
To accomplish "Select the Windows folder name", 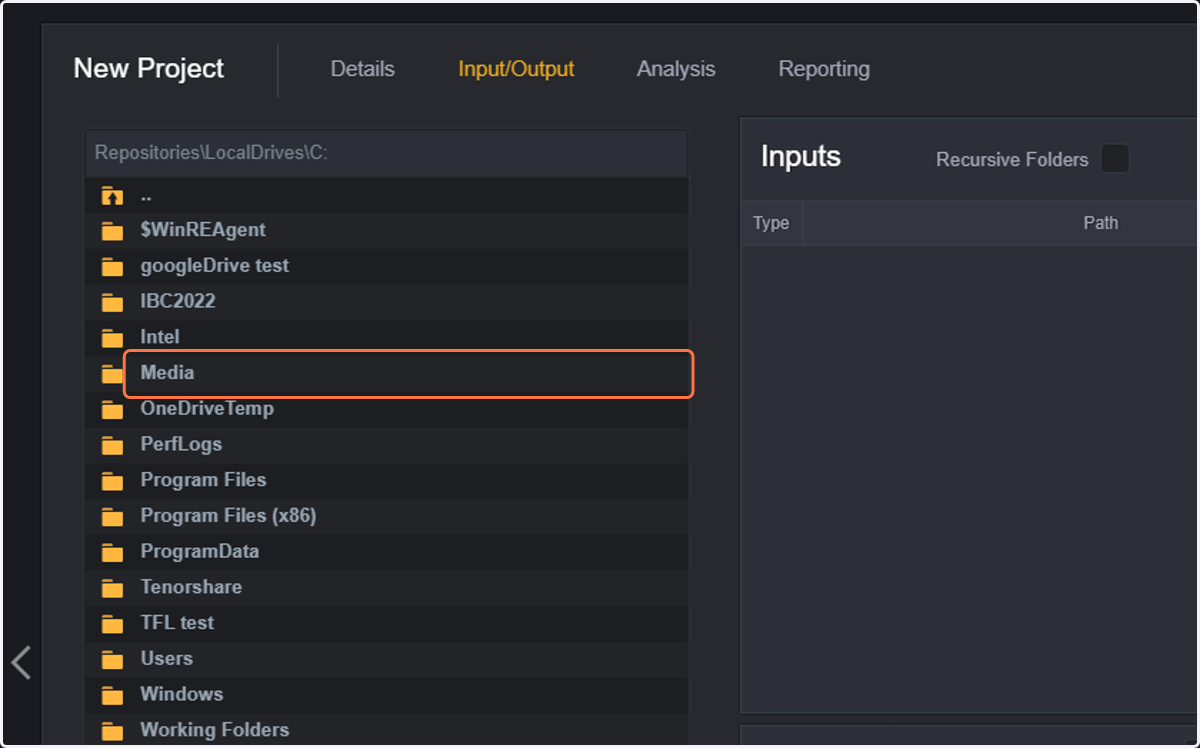I will coord(181,694).
